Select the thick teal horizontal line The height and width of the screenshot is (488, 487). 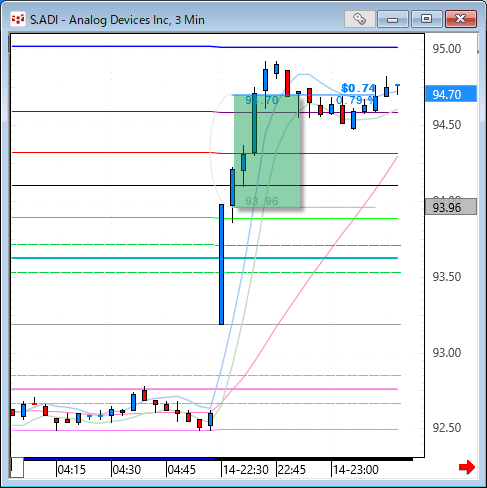point(205,258)
